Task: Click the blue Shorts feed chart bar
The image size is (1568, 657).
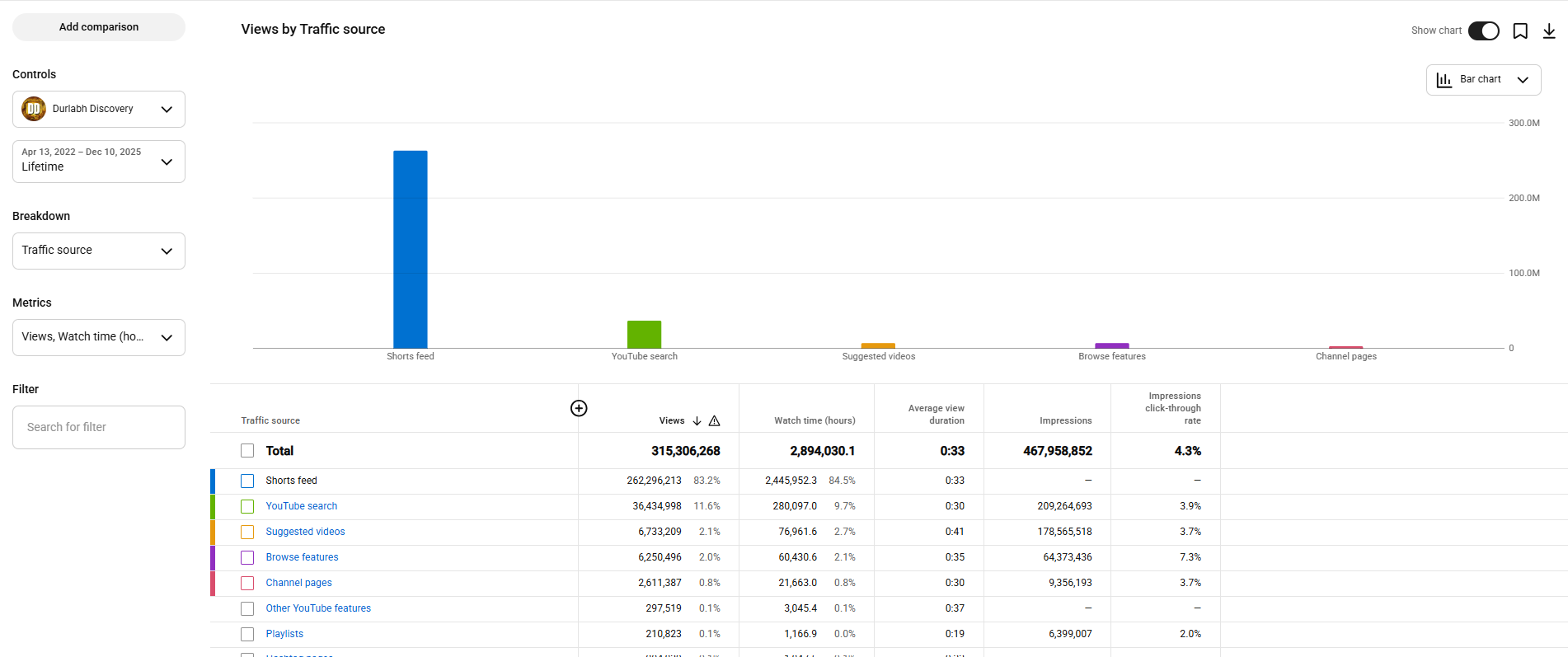Action: point(410,249)
